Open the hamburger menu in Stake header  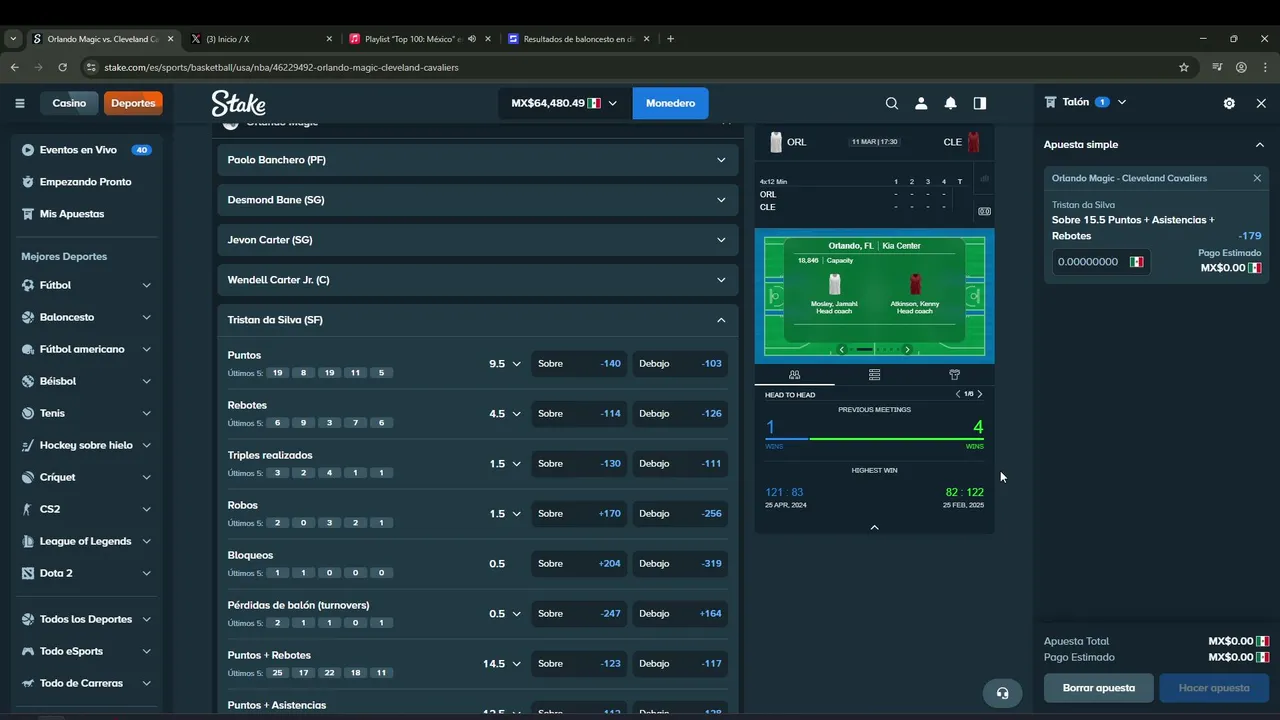[20, 103]
